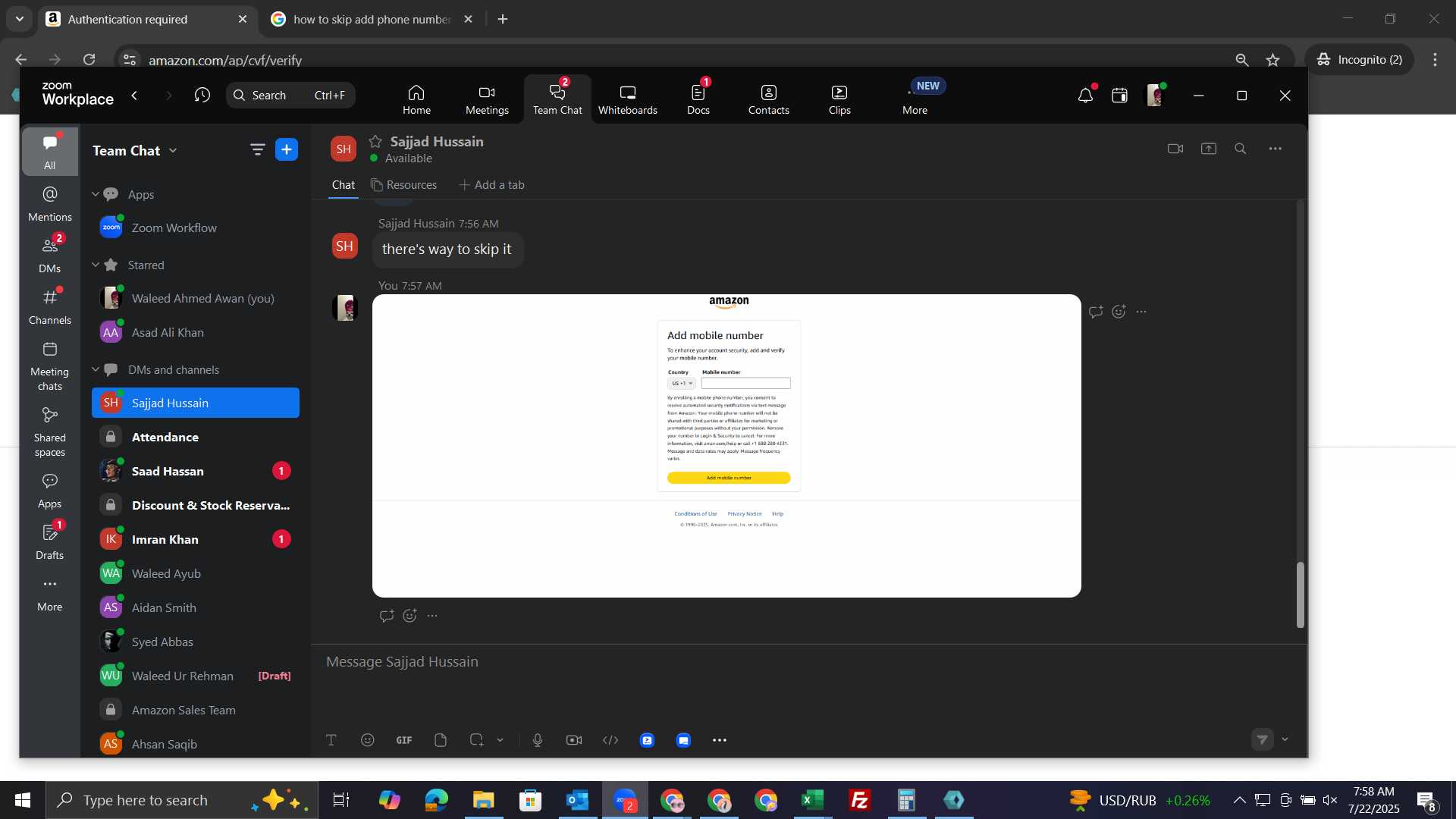Collapse the DMs and channels section
The image size is (1456, 819).
tap(96, 369)
